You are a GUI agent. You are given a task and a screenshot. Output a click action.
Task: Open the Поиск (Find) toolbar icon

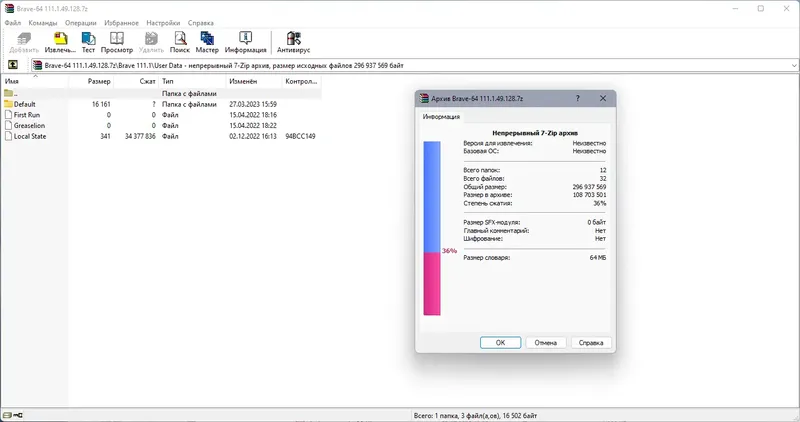point(180,39)
